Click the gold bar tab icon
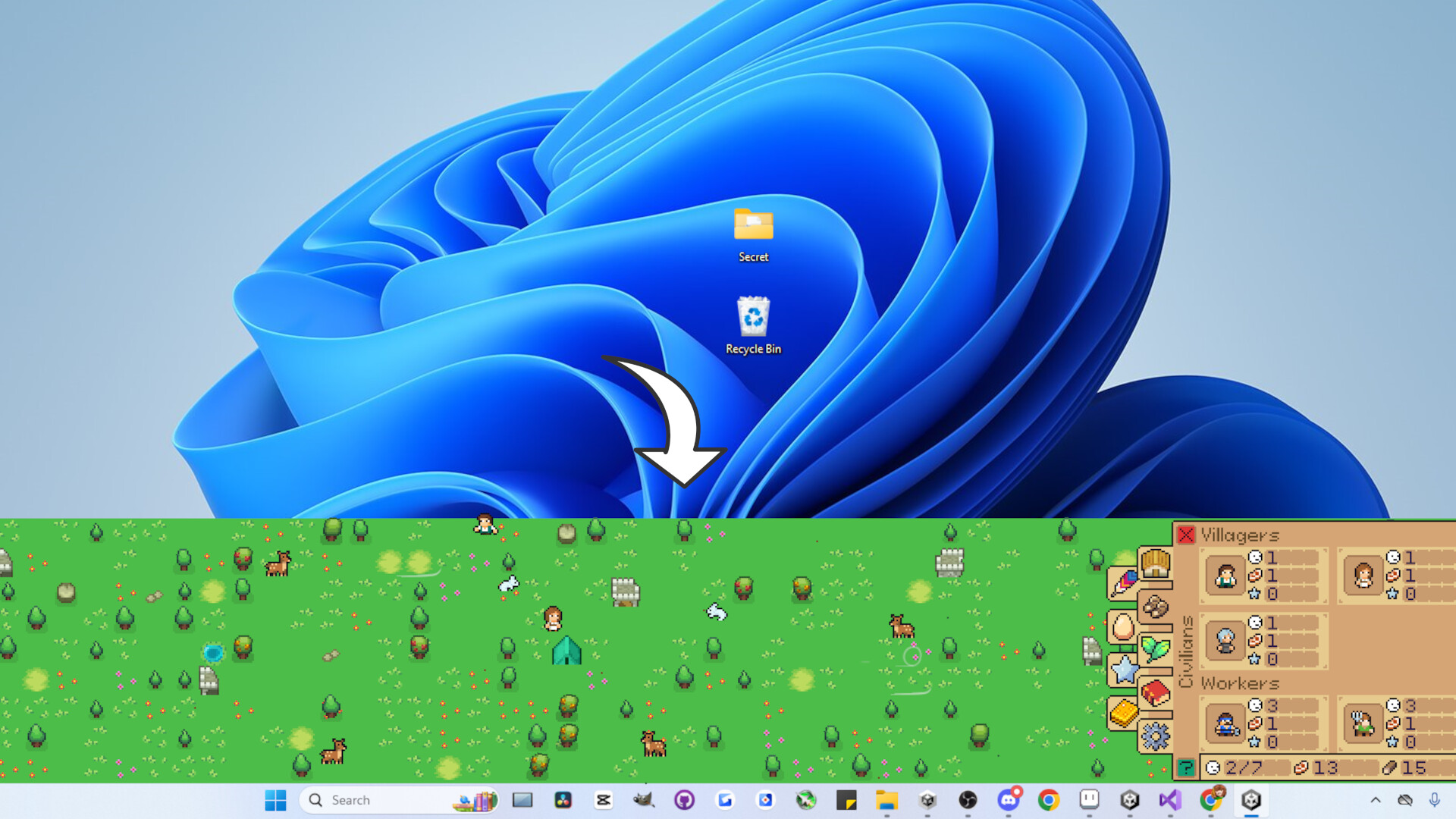This screenshot has width=1456, height=819. coord(1123,713)
